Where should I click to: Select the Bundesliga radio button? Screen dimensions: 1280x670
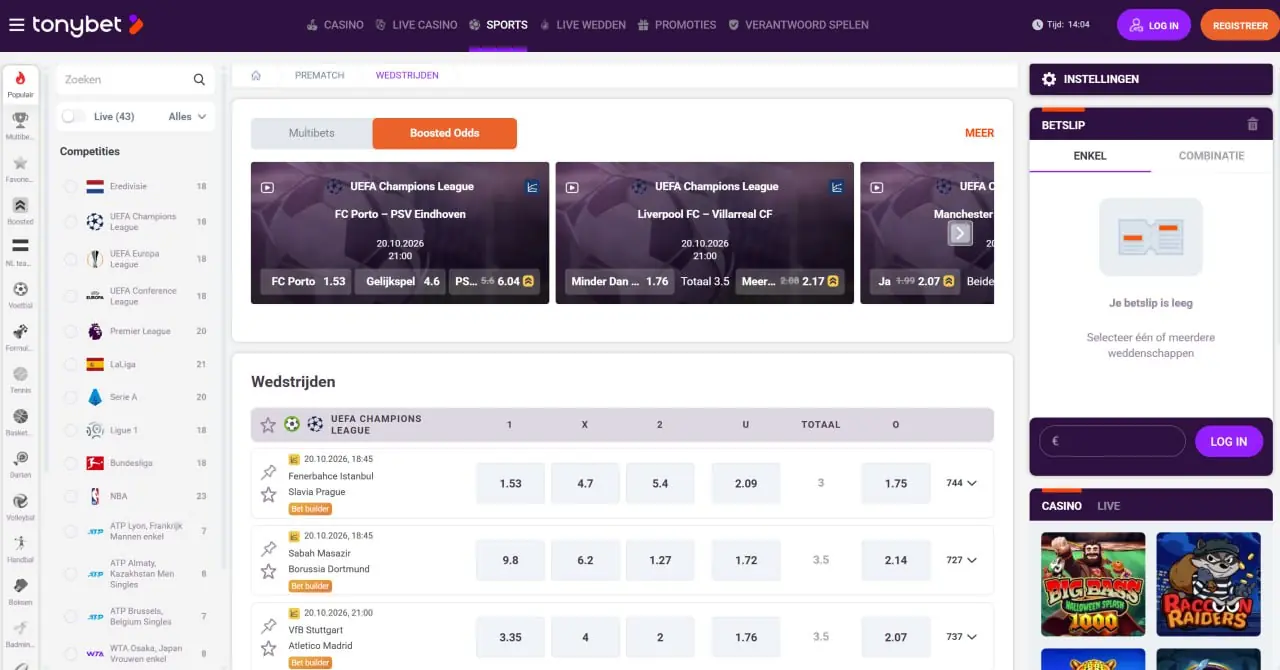pyautogui.click(x=70, y=464)
